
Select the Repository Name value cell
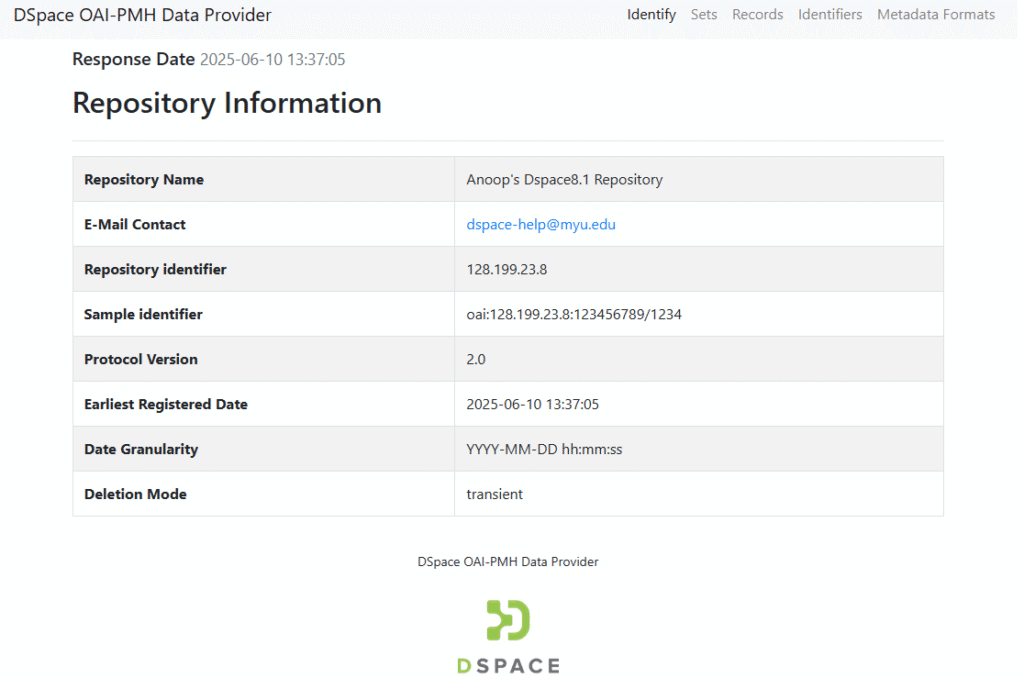(x=699, y=179)
